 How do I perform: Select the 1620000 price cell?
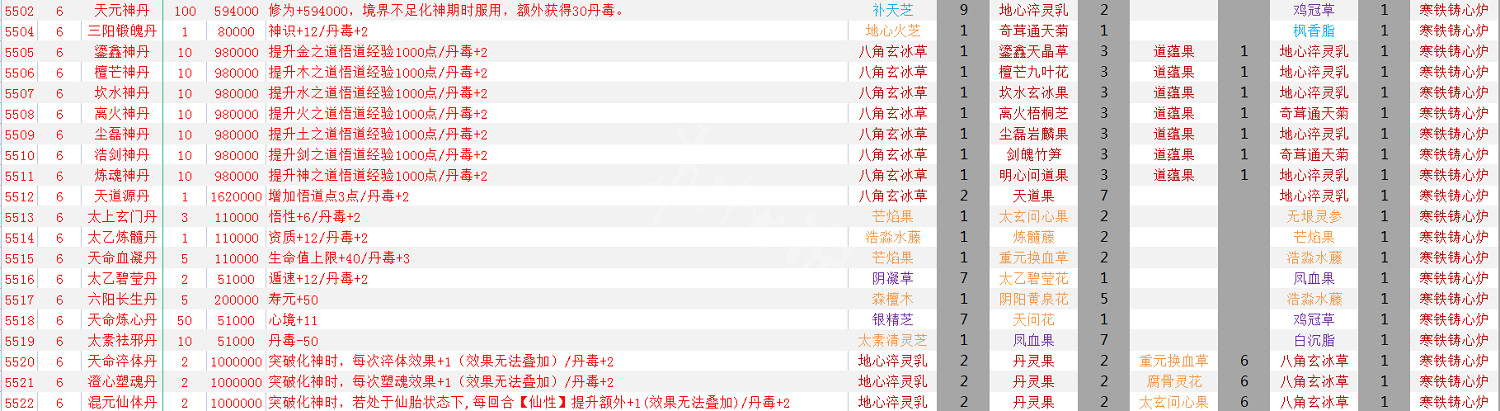pos(236,196)
